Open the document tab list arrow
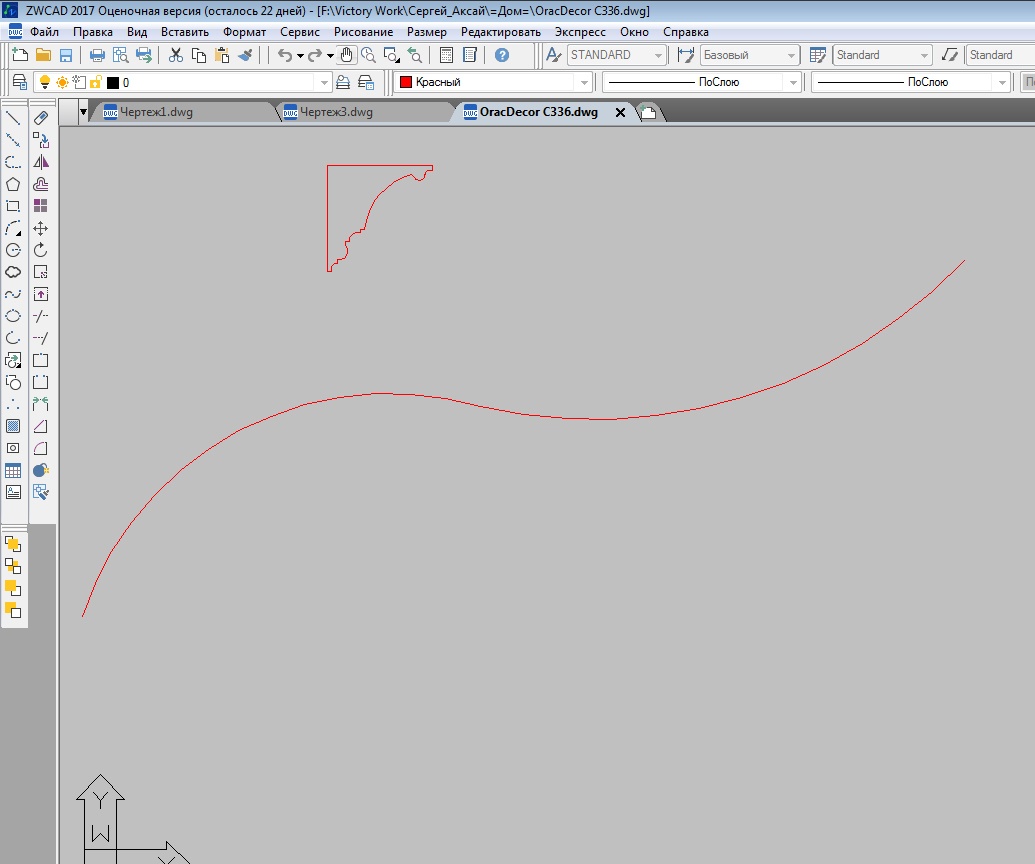 click(x=83, y=112)
